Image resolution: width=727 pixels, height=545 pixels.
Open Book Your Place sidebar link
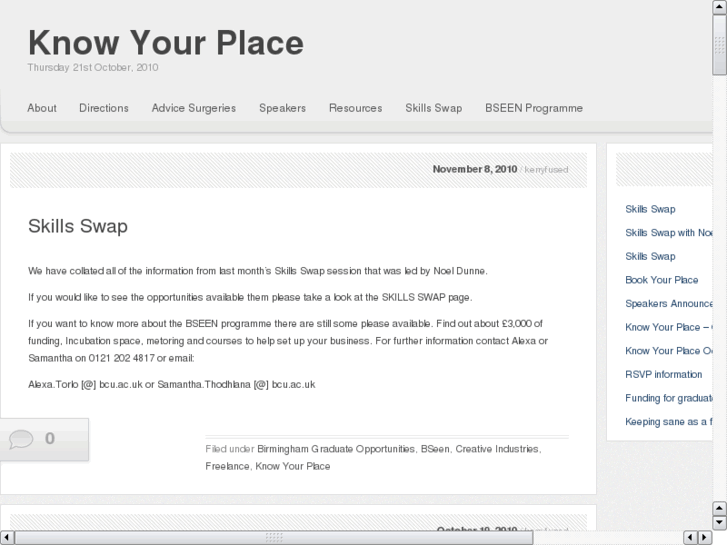662,280
